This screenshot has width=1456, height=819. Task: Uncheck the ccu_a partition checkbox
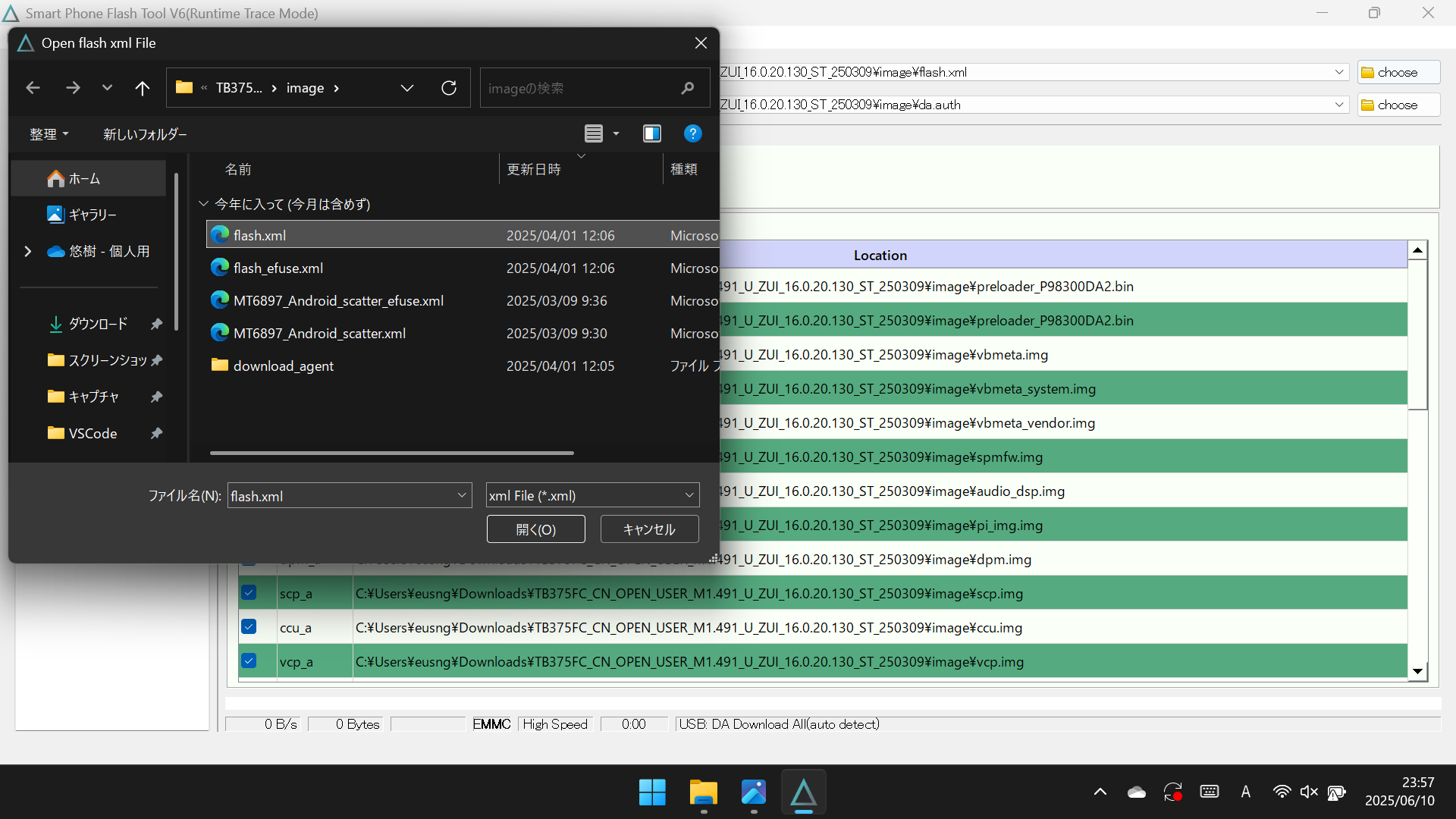[249, 626]
